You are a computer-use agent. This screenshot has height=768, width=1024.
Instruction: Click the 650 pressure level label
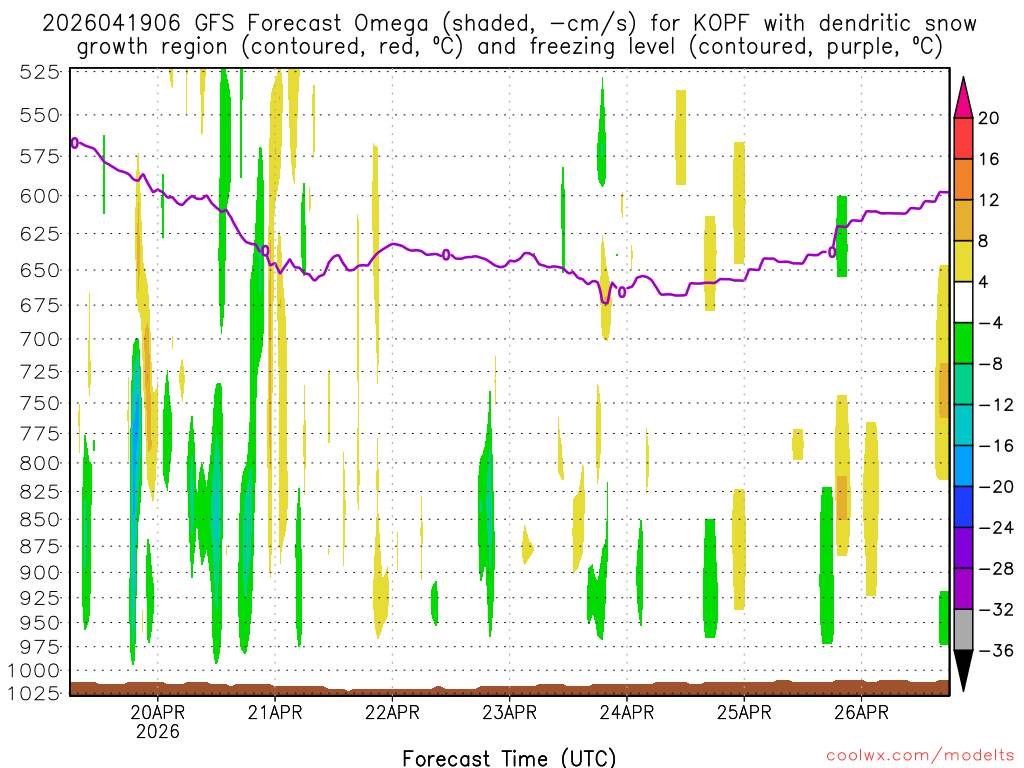point(40,270)
